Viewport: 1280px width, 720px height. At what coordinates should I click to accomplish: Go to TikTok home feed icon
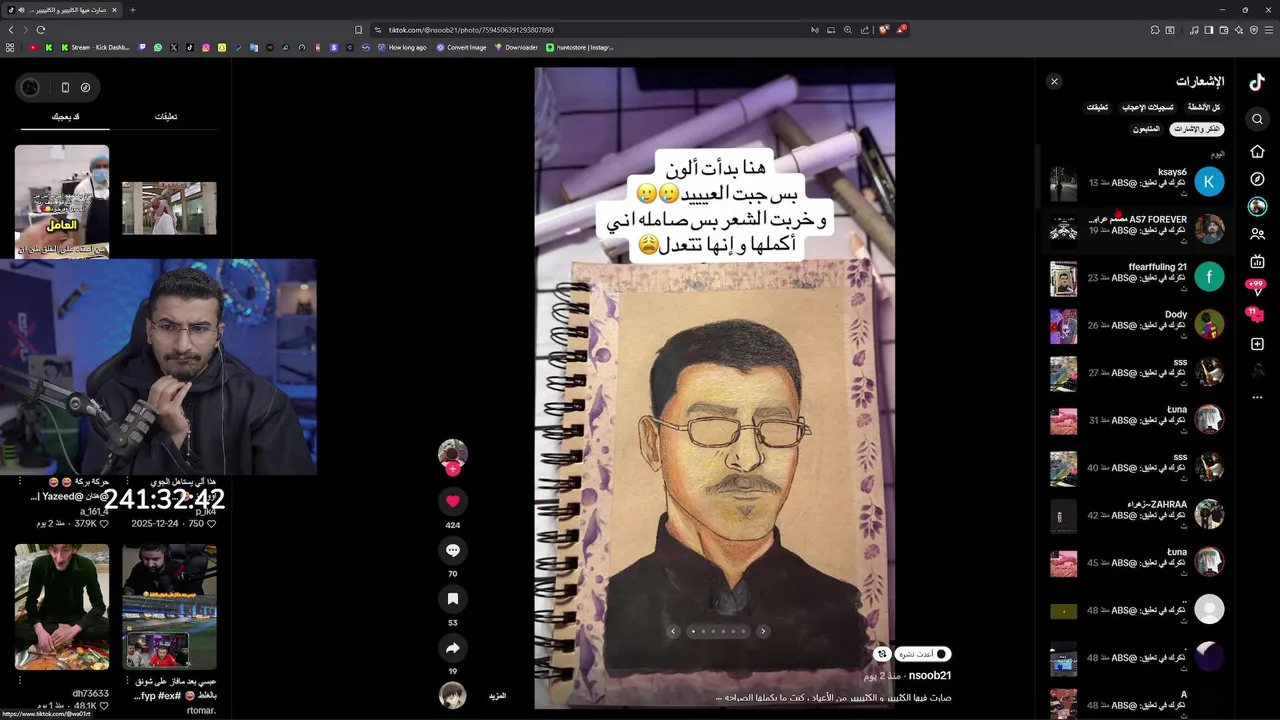click(1257, 152)
